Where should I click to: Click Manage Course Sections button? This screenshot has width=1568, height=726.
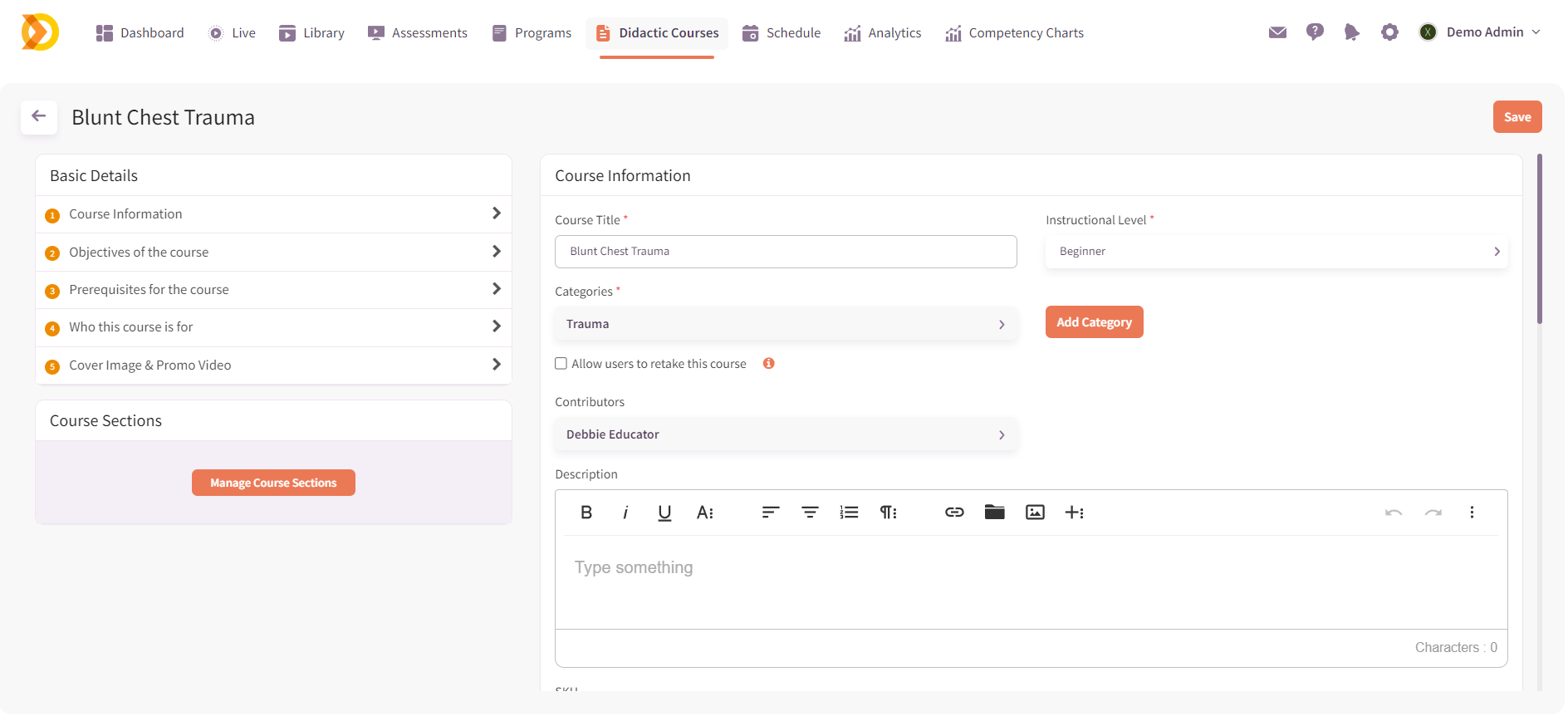pyautogui.click(x=273, y=483)
